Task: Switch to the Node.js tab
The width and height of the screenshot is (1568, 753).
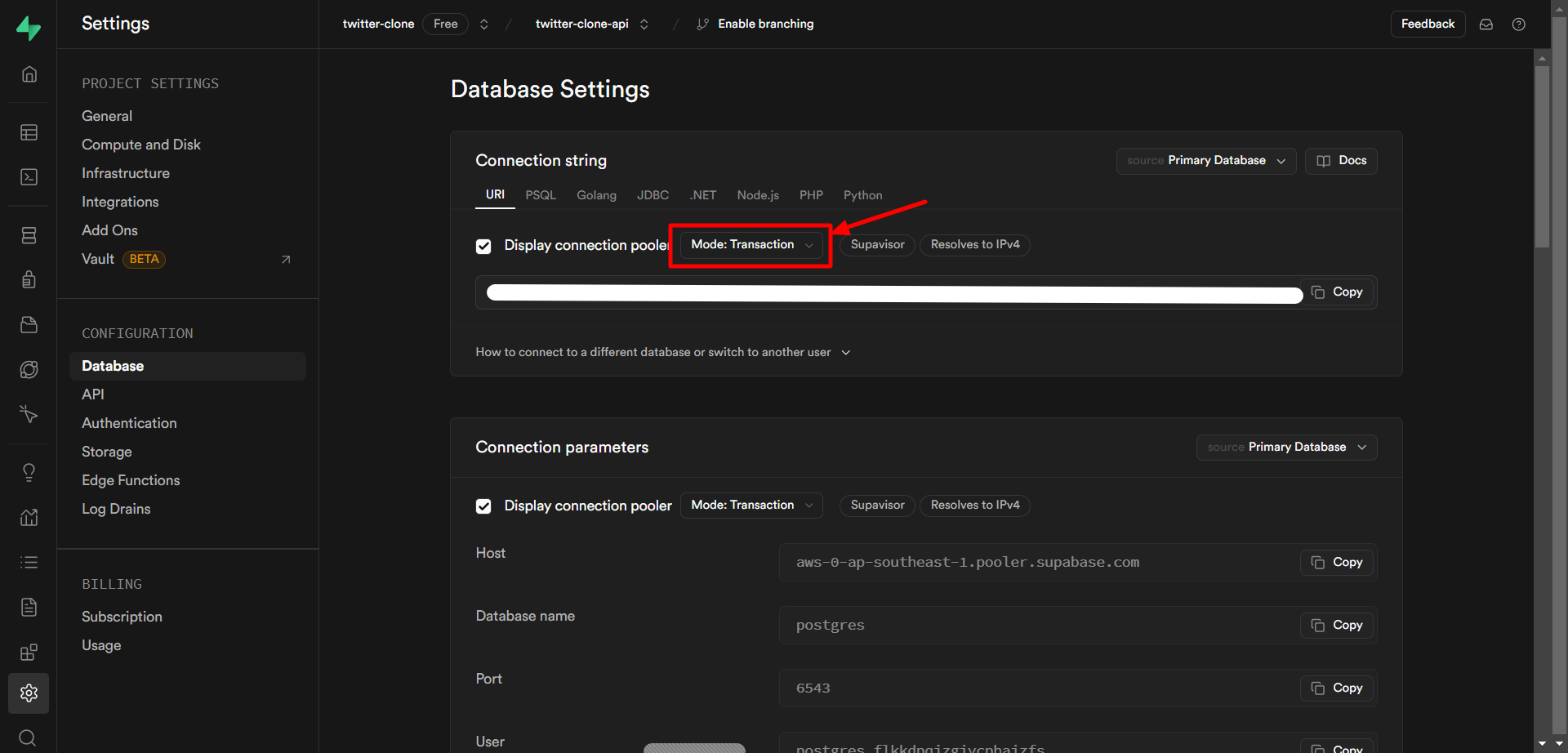Action: 758,195
